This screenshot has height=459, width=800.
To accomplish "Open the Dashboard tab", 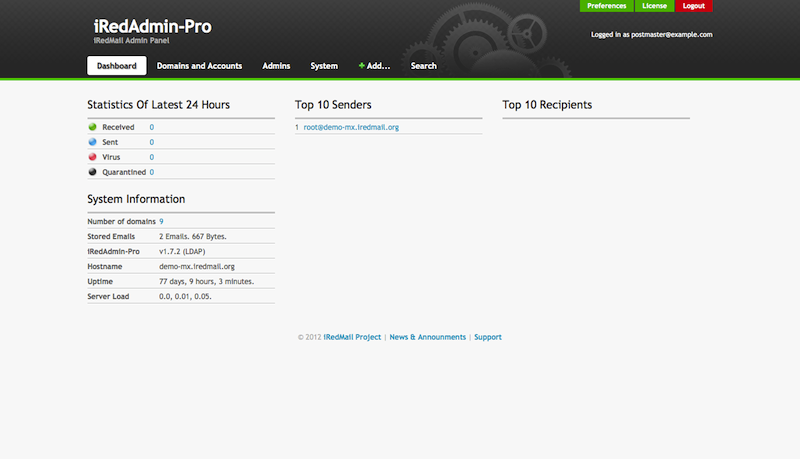I will click(116, 66).
